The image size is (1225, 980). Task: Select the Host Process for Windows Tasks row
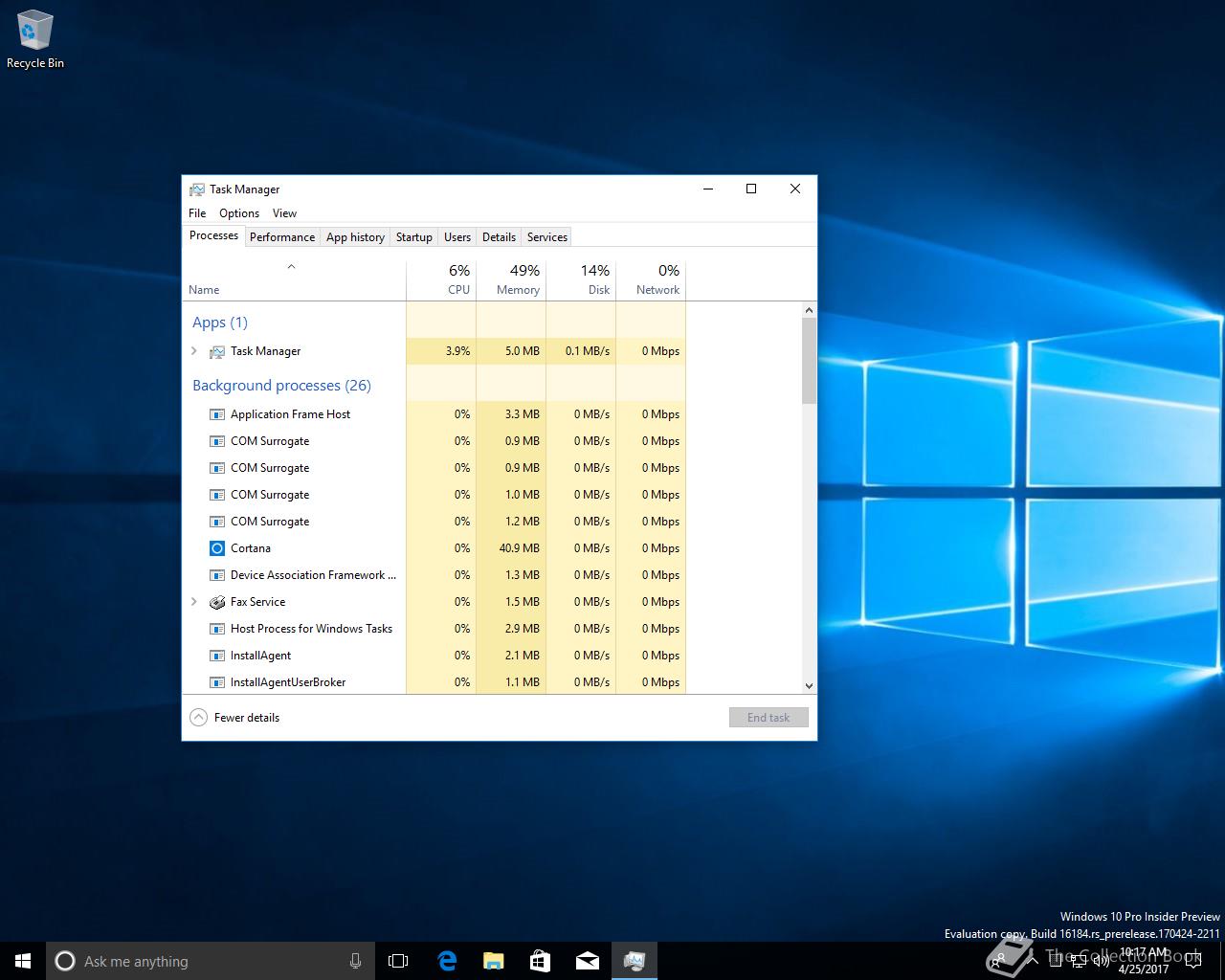click(x=434, y=629)
